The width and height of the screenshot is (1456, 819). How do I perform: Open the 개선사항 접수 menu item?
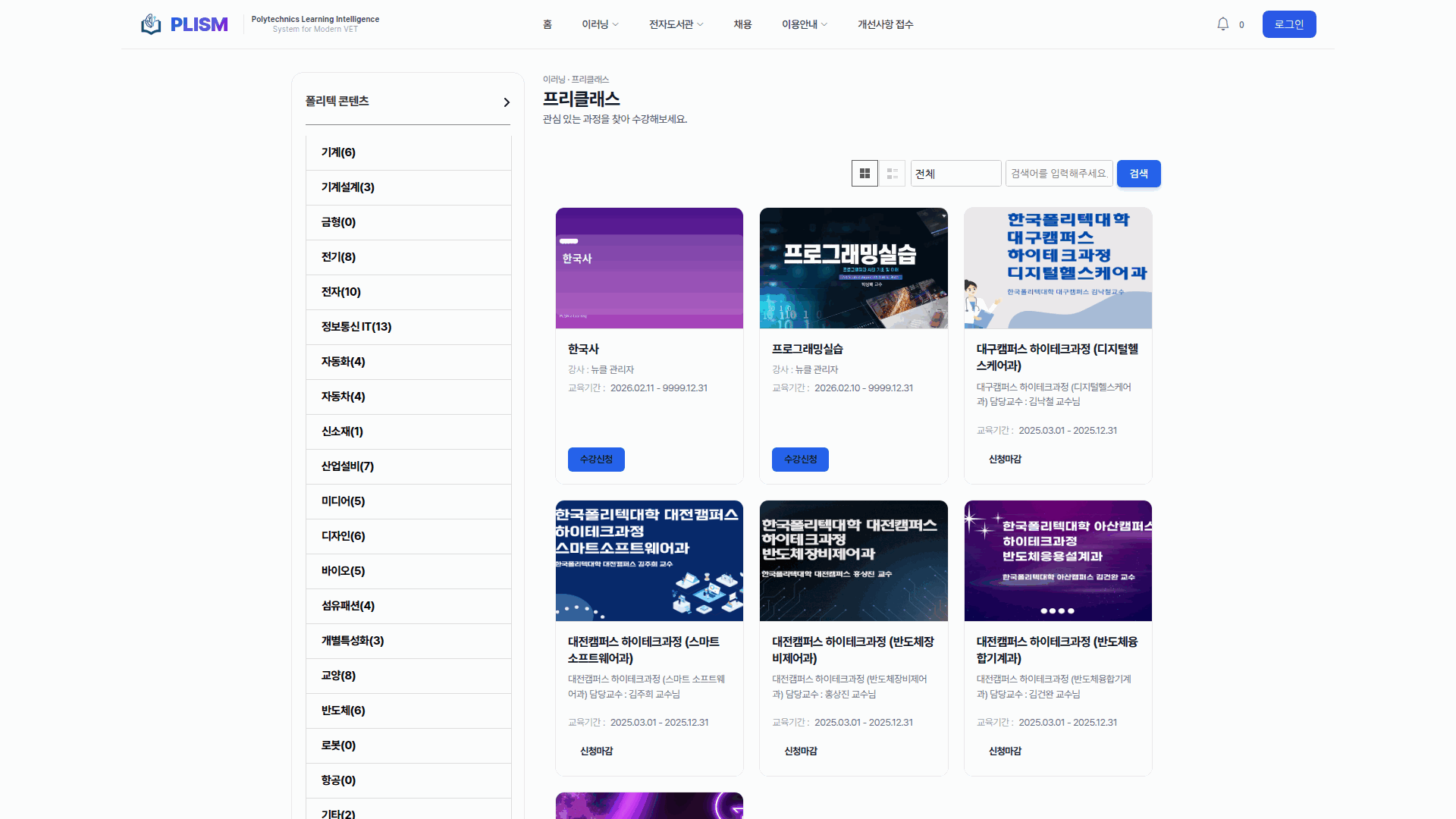pos(884,24)
